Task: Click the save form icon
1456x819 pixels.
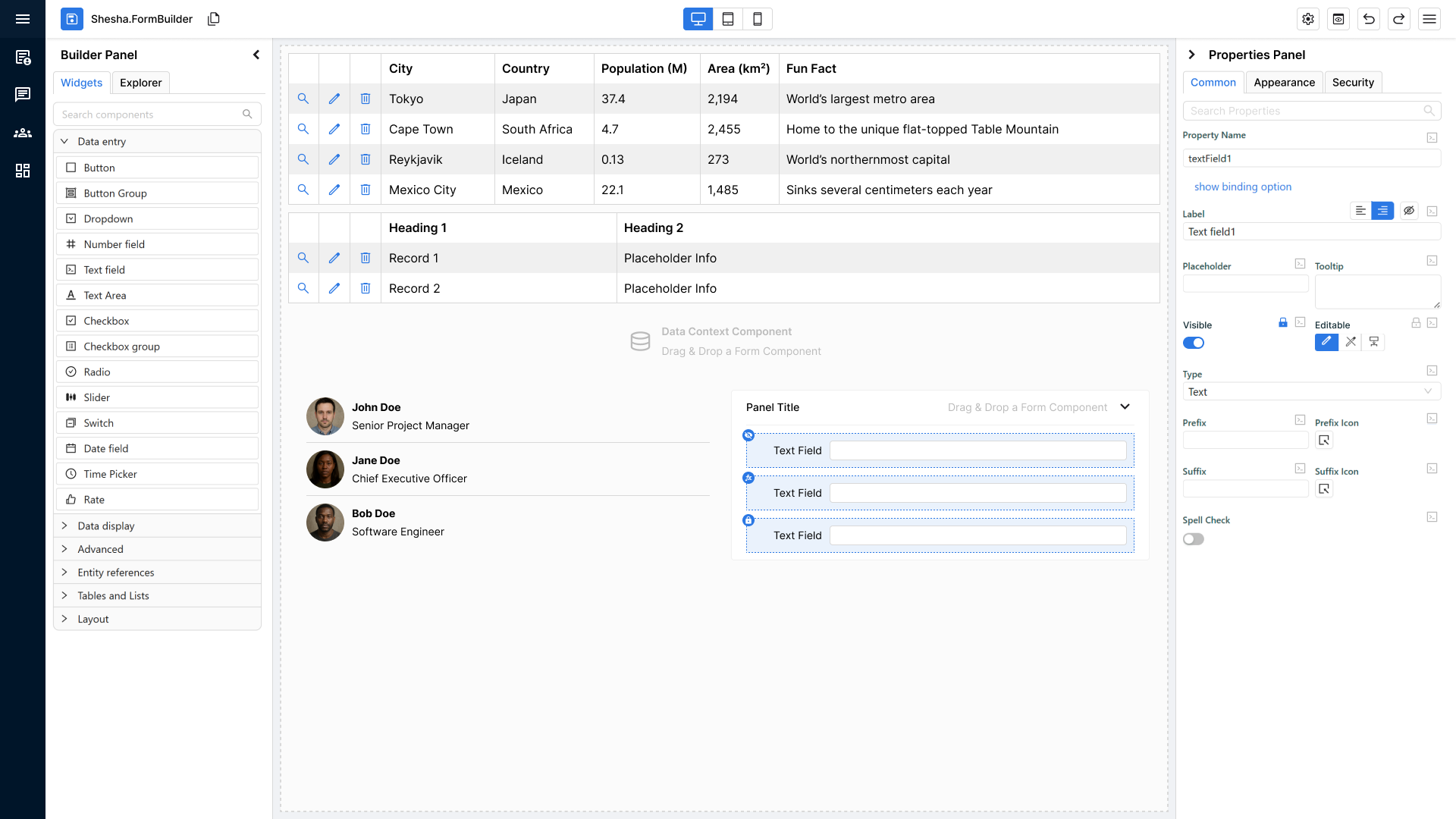Action: coord(72,19)
